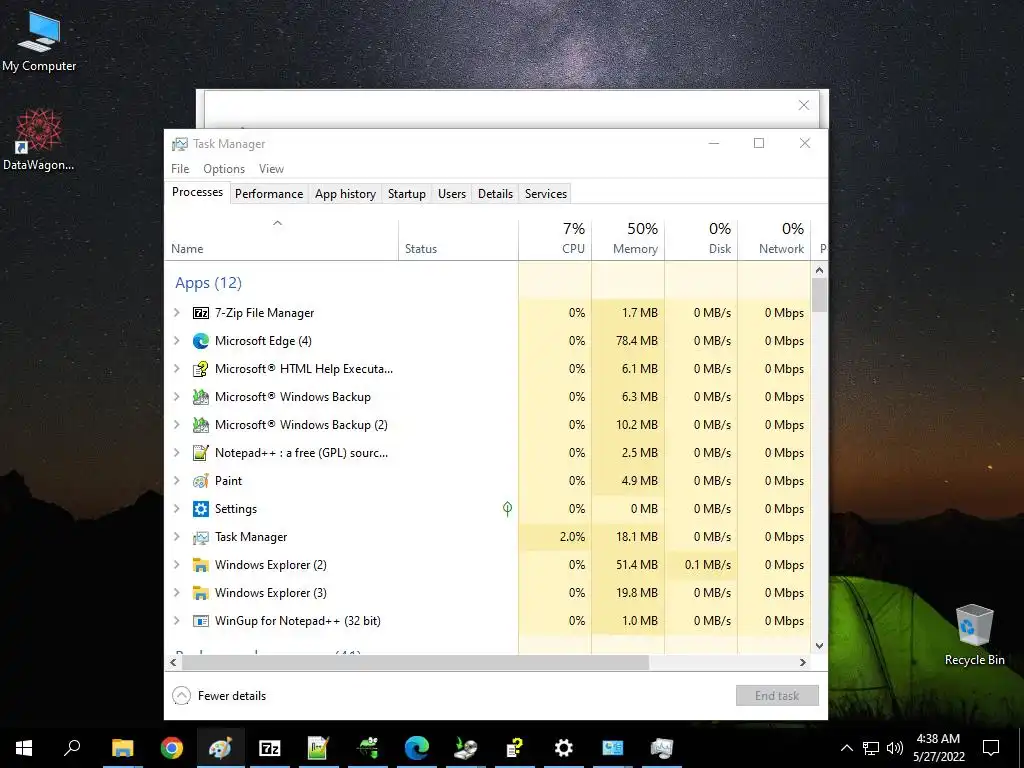This screenshot has width=1024, height=768.
Task: Sort processes by Memory column
Action: (x=628, y=239)
